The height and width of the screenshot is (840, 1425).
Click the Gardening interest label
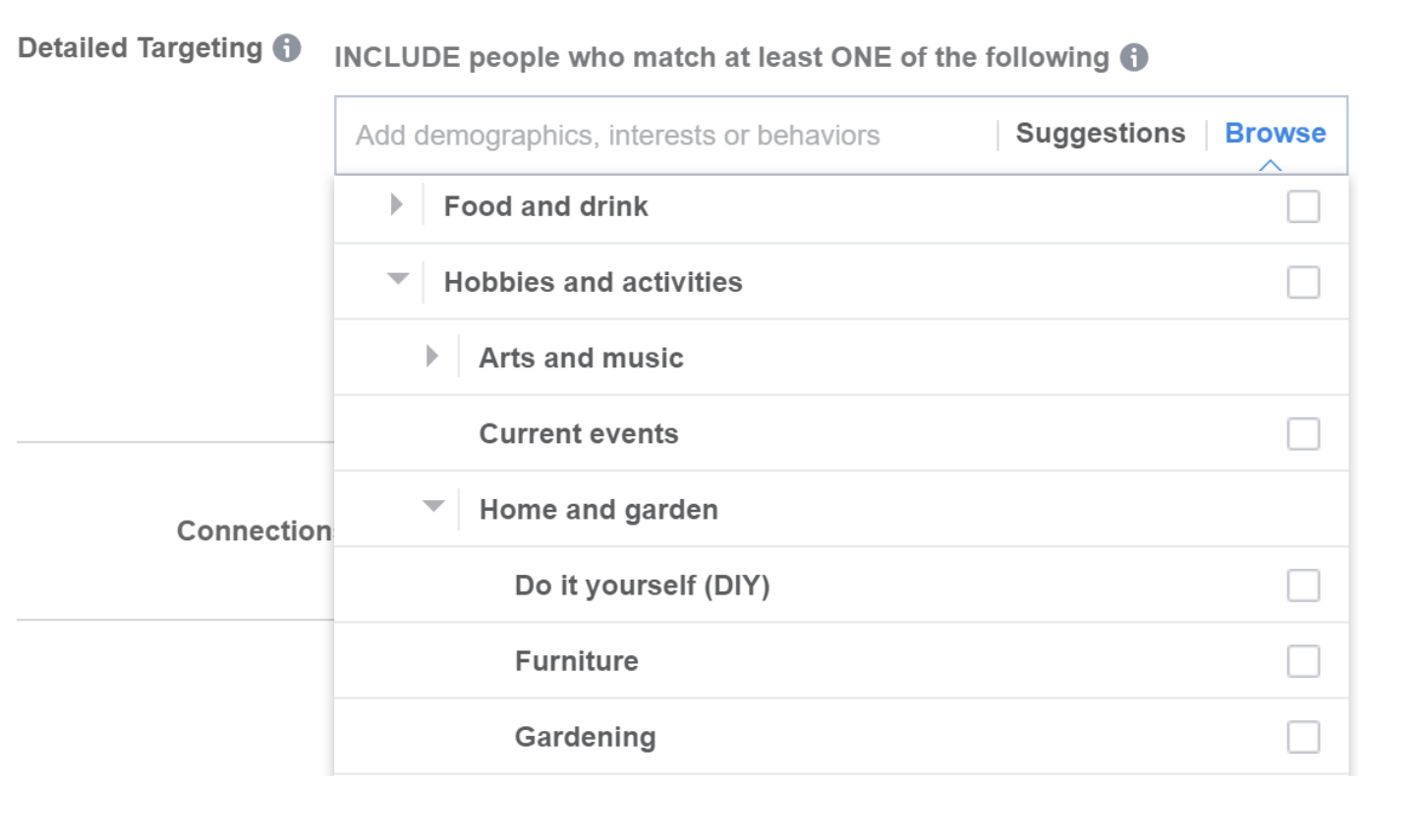pos(585,737)
